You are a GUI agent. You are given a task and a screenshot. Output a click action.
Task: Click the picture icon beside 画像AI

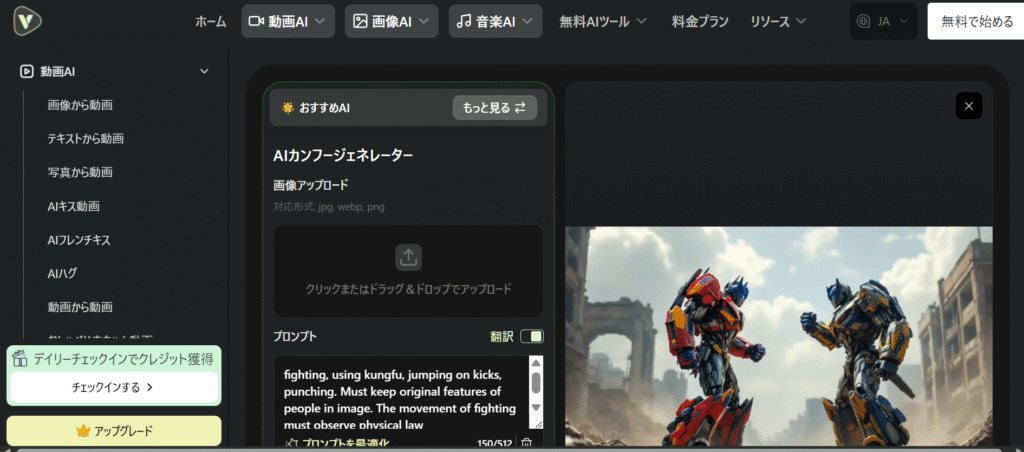360,22
